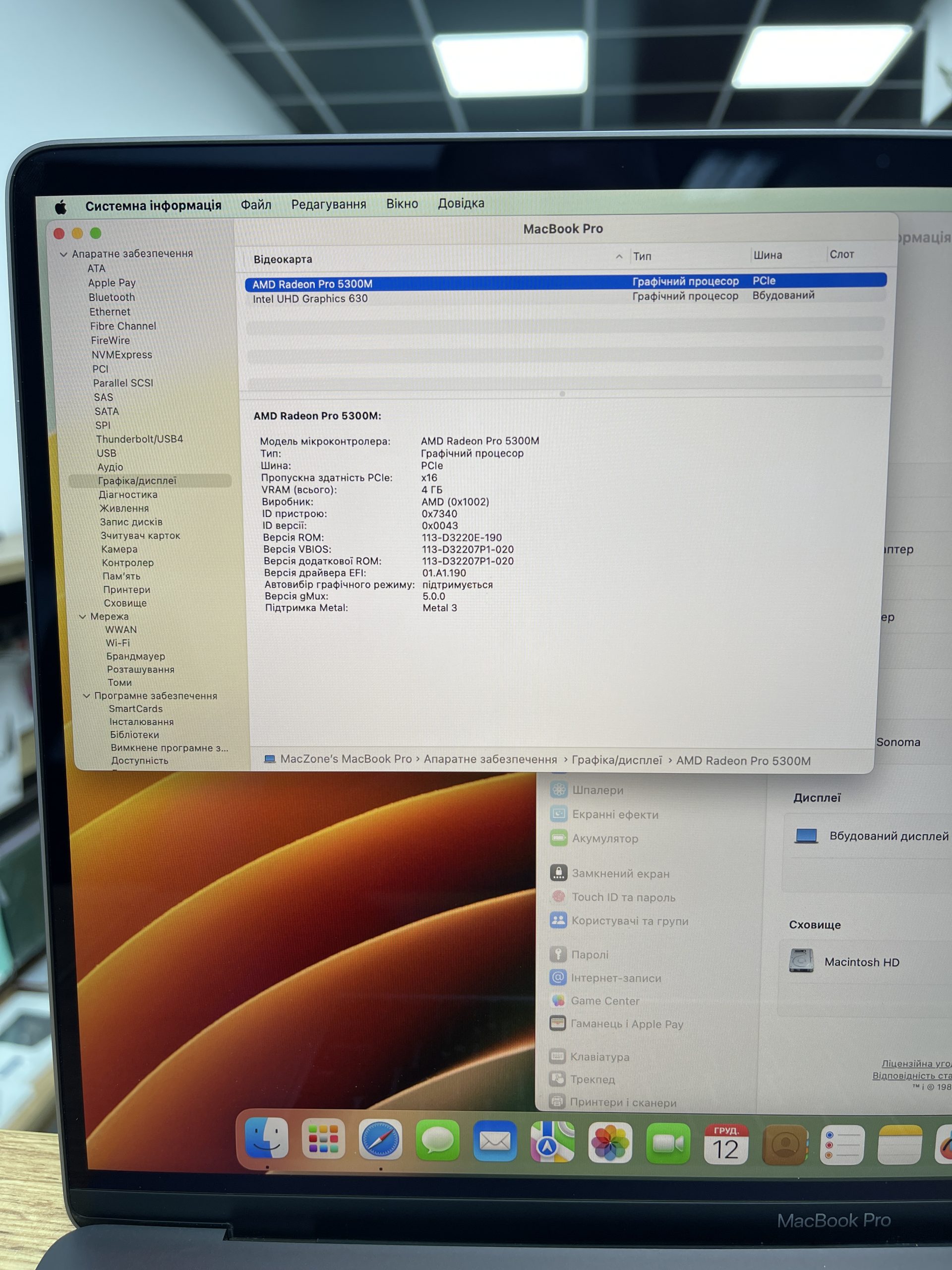Click Апаратне забезпечення in path bar

(491, 760)
